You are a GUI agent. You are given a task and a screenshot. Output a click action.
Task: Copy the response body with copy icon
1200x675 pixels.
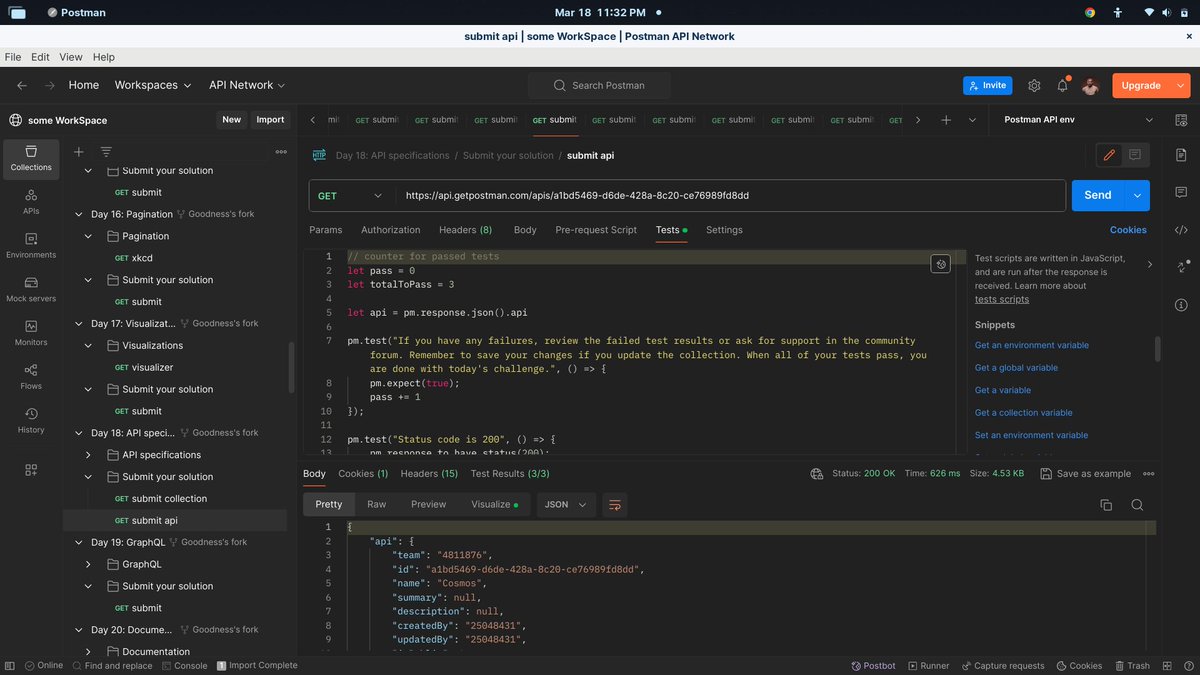1106,505
